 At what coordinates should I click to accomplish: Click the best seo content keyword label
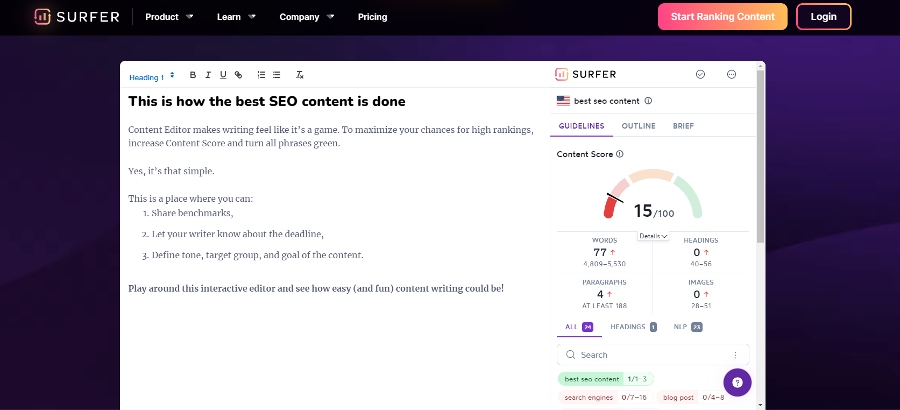tap(606, 100)
